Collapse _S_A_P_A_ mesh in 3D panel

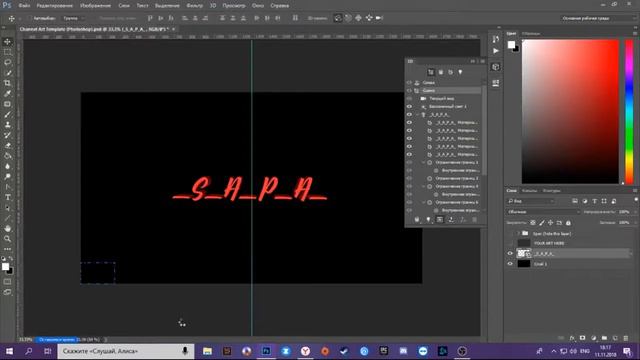[417, 115]
